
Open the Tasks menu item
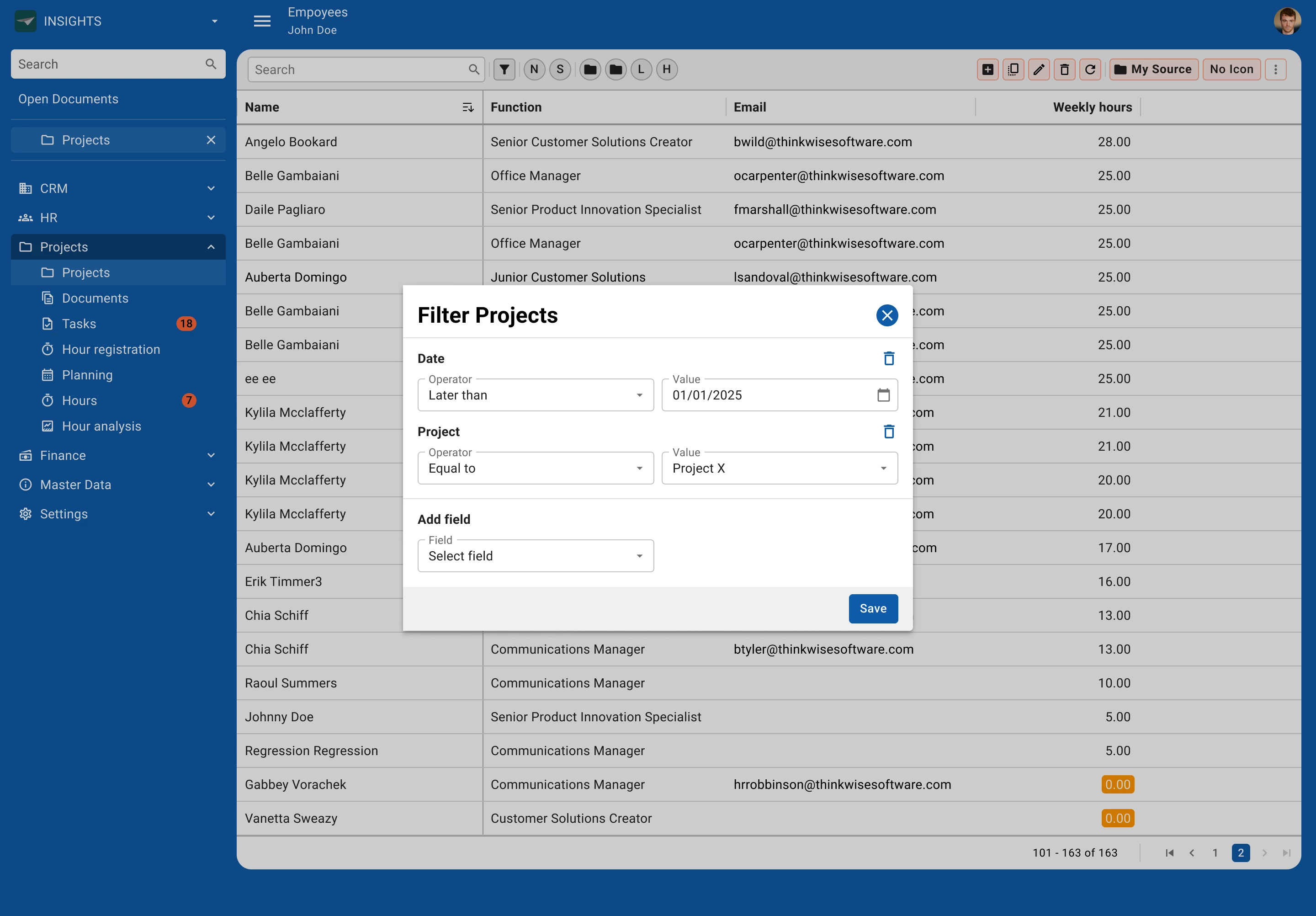[79, 324]
